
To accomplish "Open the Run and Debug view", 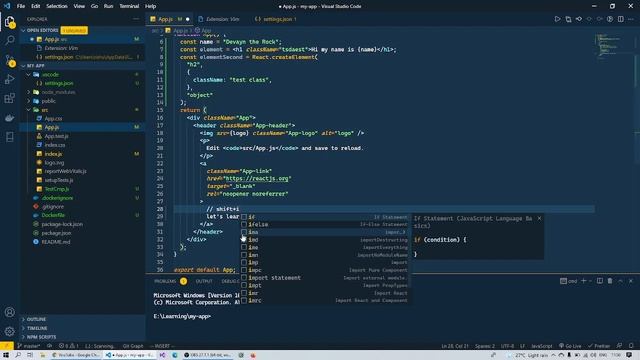I will point(9,79).
